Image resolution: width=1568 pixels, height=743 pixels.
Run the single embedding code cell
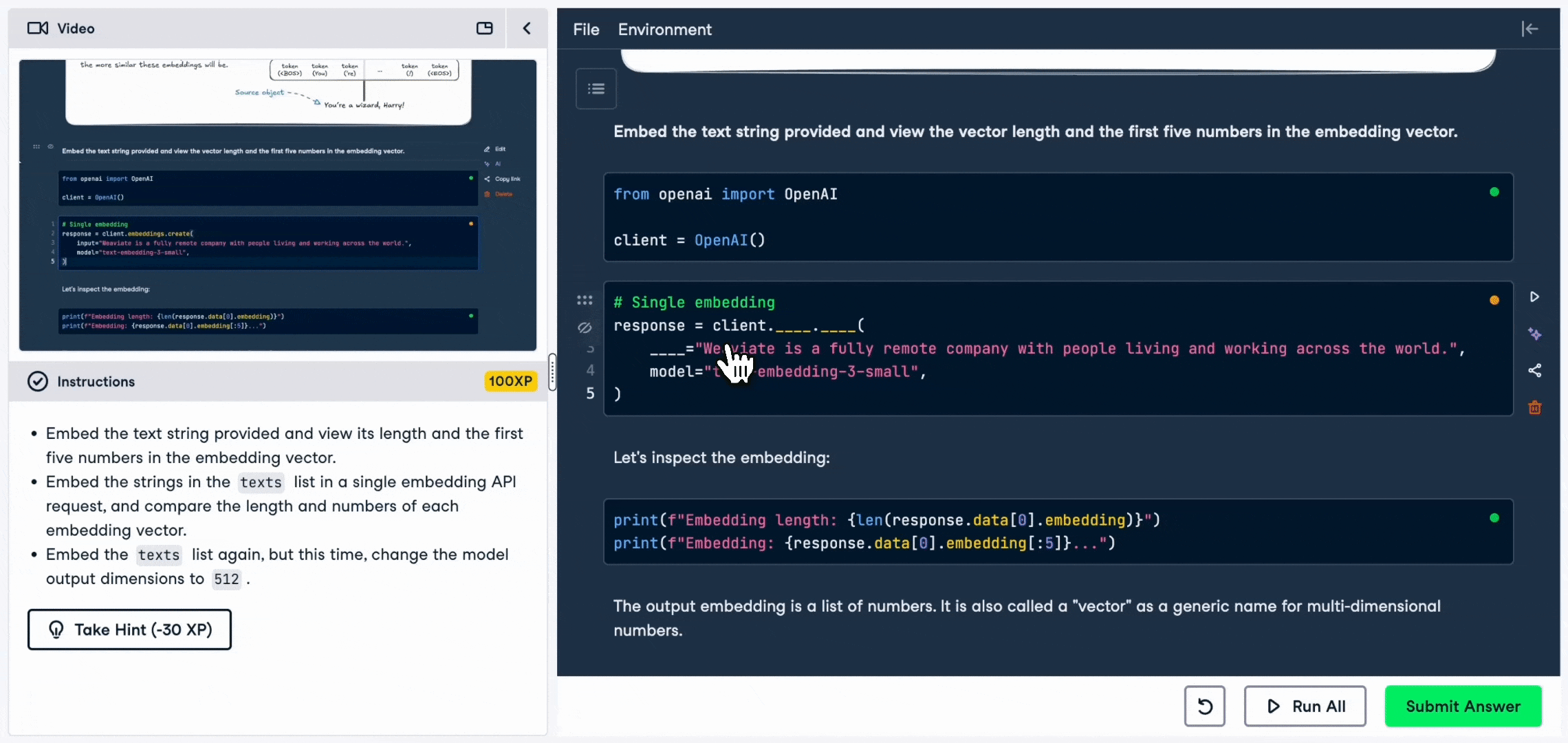pos(1535,296)
